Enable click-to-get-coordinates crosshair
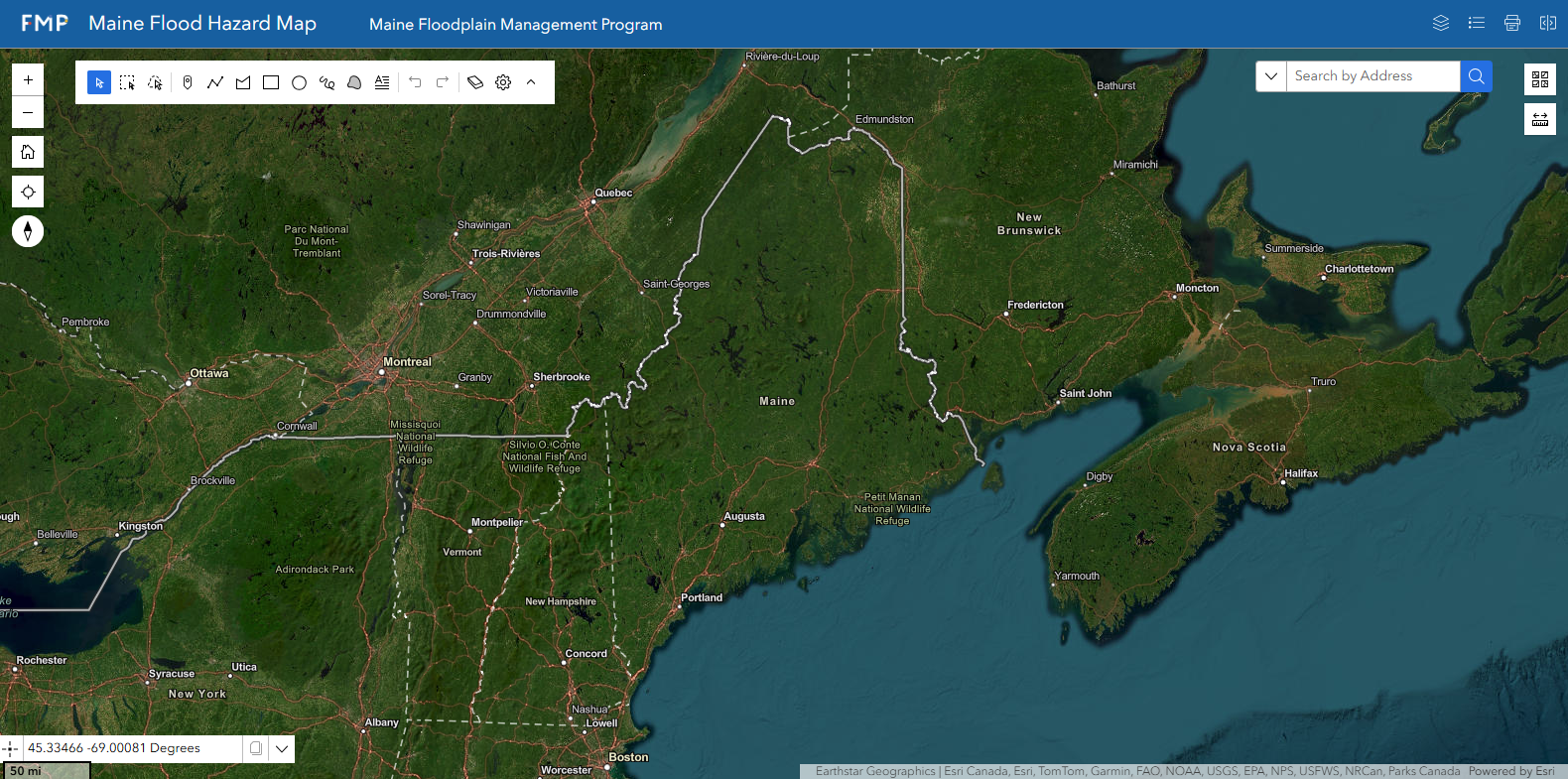1568x779 pixels. (11, 748)
